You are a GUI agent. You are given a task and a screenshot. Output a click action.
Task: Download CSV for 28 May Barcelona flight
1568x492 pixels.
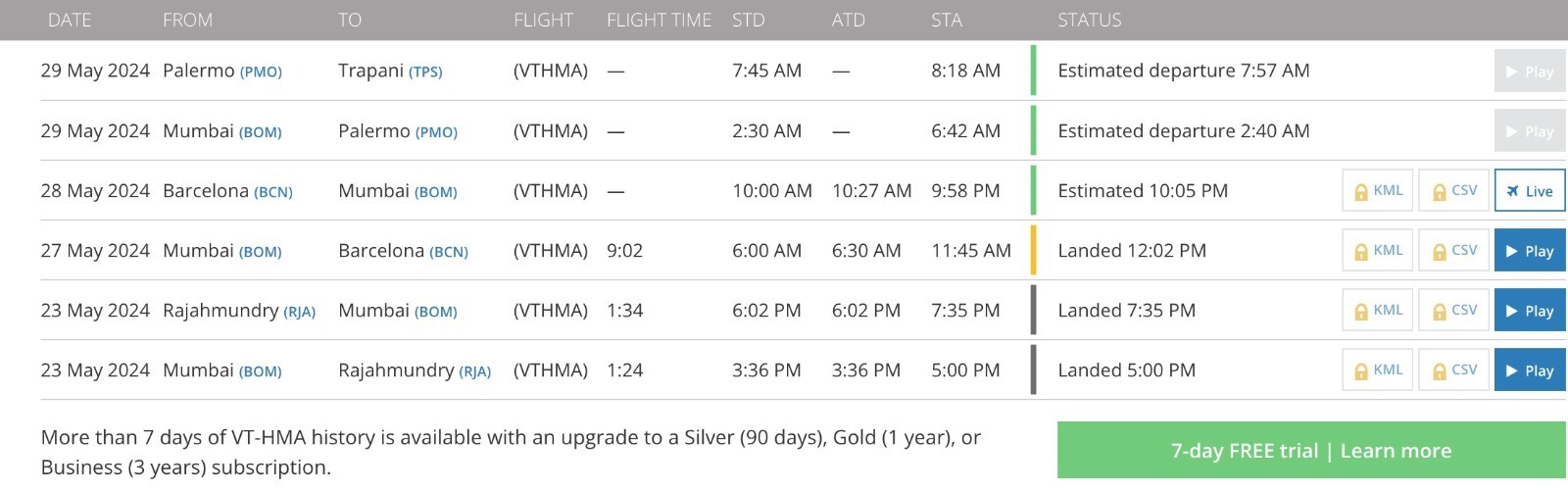[x=1454, y=191]
